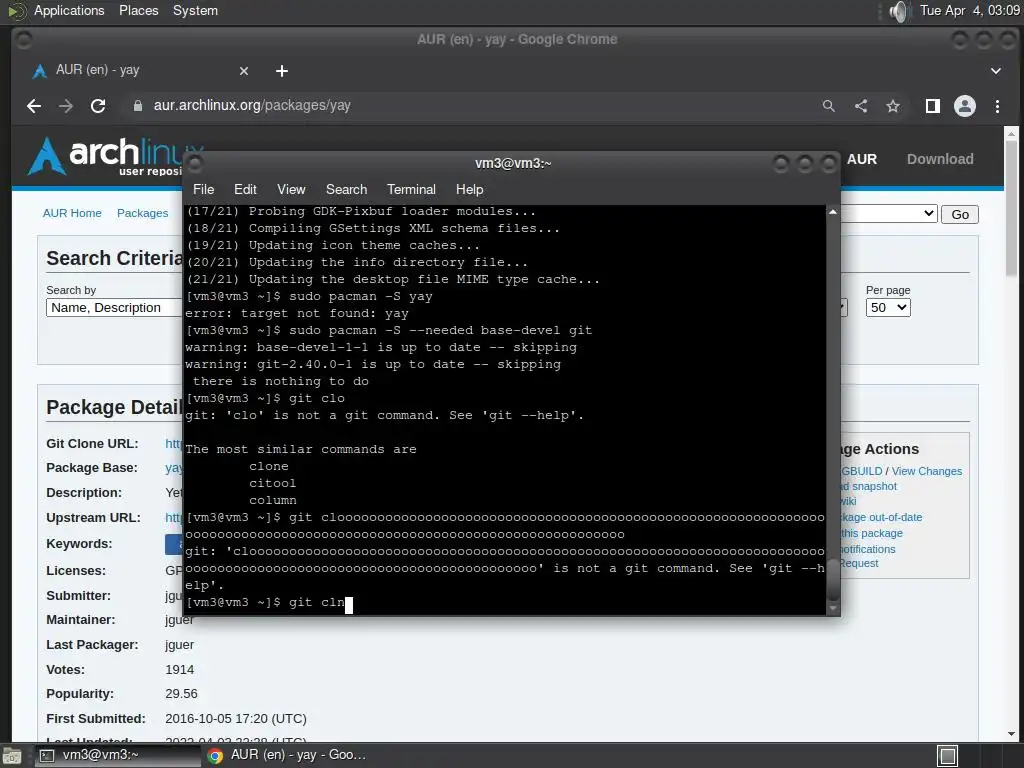Open the dropdown next to Go button
The height and width of the screenshot is (768, 1024).
(x=888, y=214)
